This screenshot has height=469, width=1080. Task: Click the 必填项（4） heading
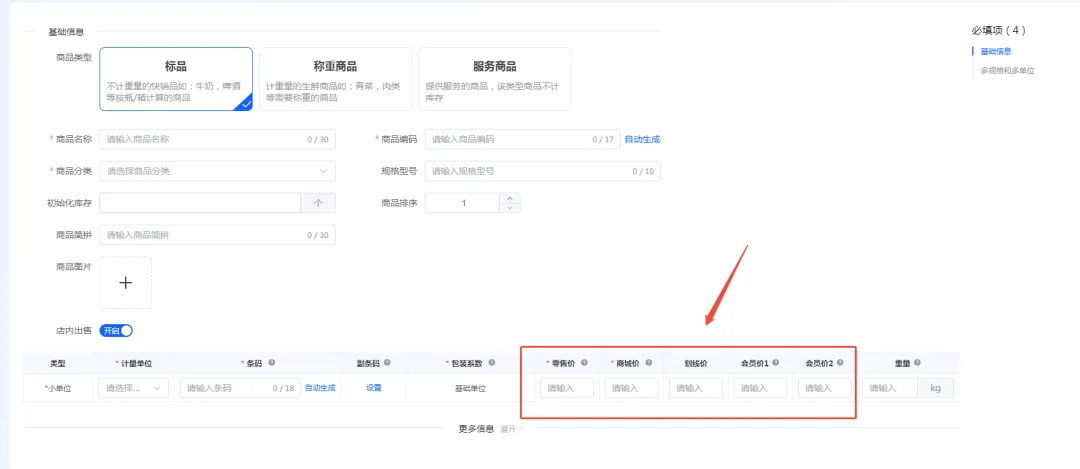pos(999,30)
